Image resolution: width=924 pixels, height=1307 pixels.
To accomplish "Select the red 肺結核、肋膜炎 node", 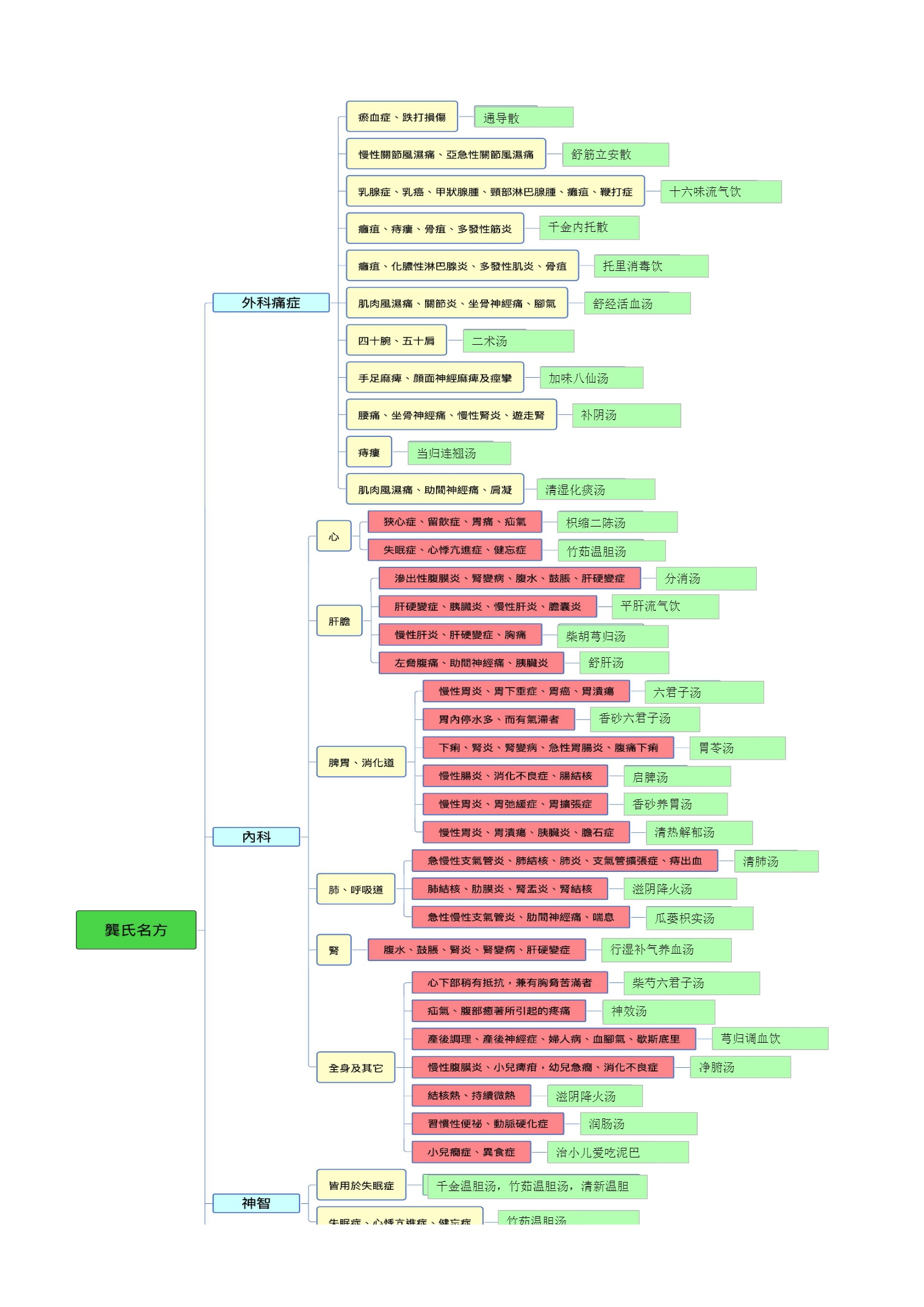I will click(x=510, y=888).
